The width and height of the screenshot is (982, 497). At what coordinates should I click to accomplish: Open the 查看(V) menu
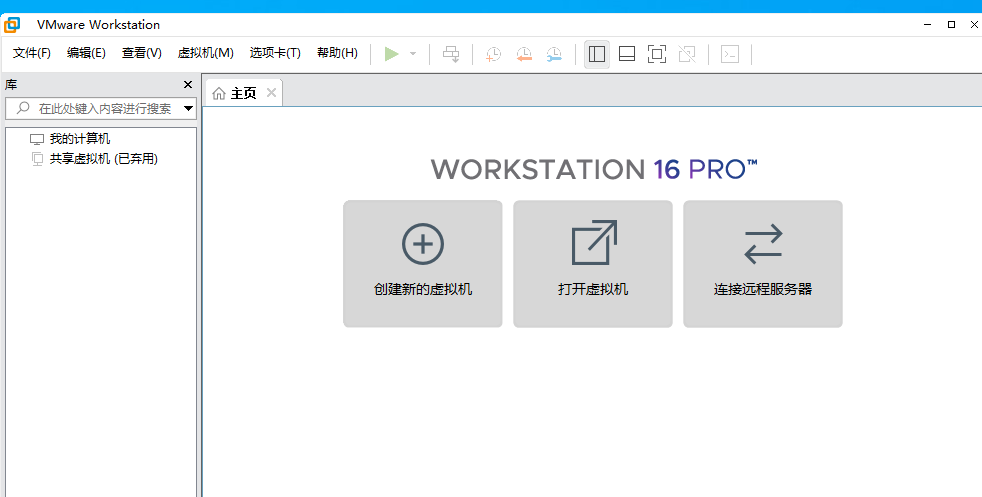coord(142,53)
